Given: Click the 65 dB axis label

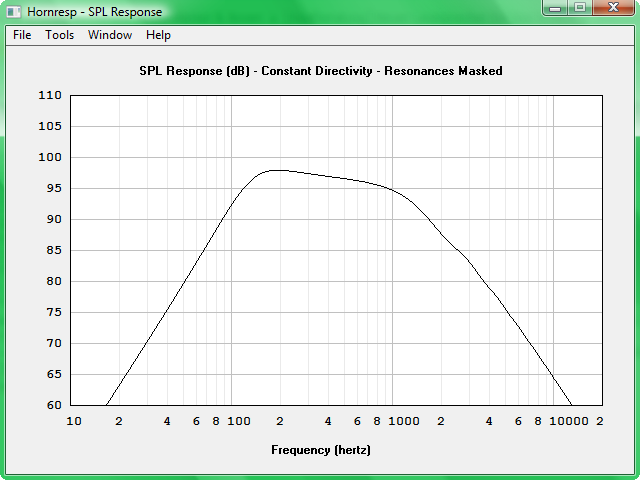Looking at the screenshot, I should 54,374.
